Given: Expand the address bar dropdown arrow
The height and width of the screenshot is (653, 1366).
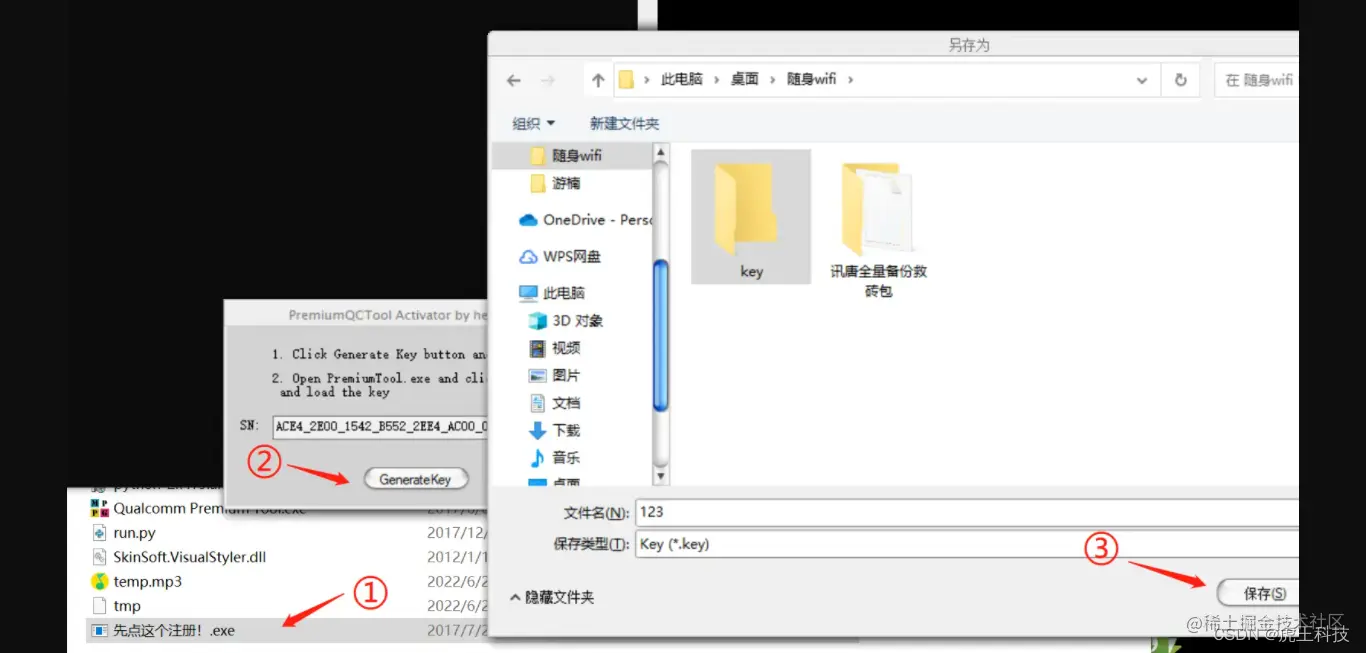Looking at the screenshot, I should point(1142,79).
